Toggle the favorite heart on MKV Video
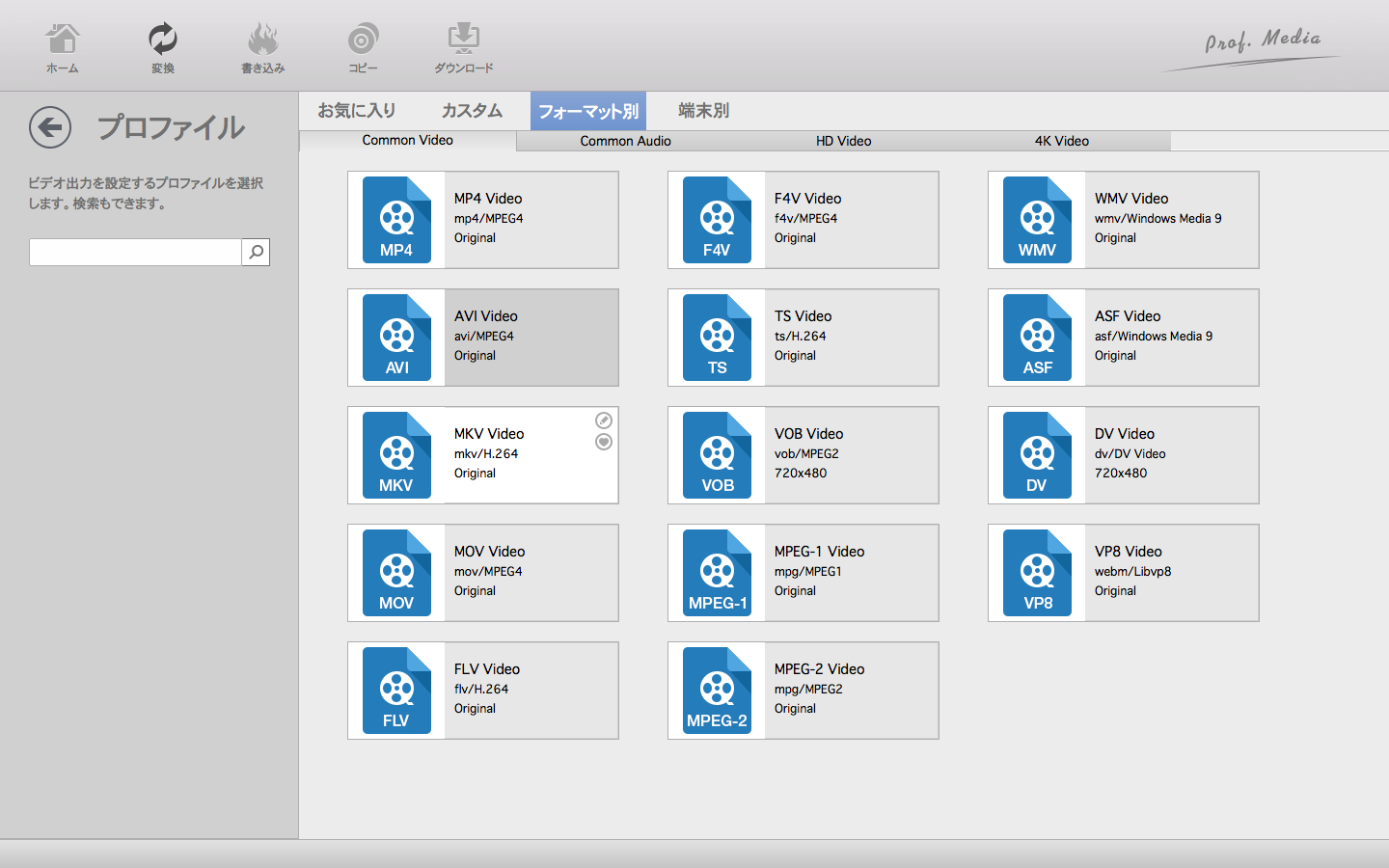The height and width of the screenshot is (868, 1389). coord(604,442)
